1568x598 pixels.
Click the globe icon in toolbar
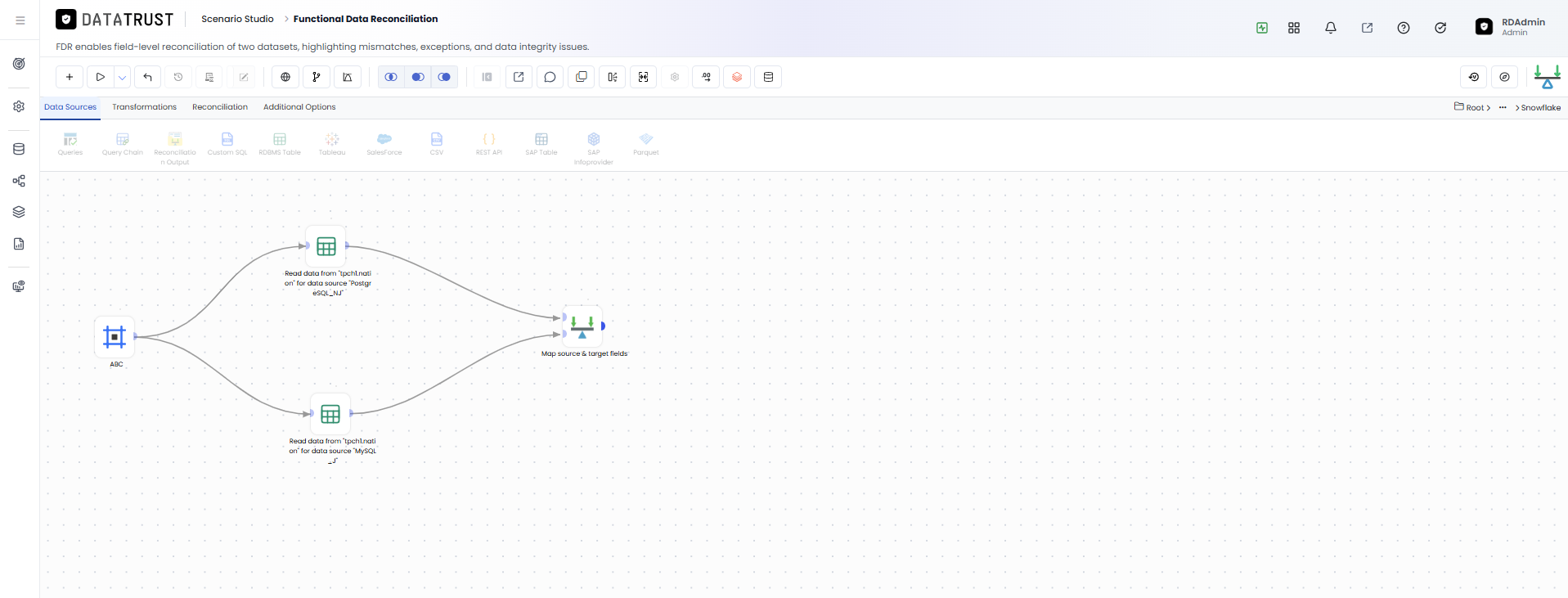click(x=285, y=77)
